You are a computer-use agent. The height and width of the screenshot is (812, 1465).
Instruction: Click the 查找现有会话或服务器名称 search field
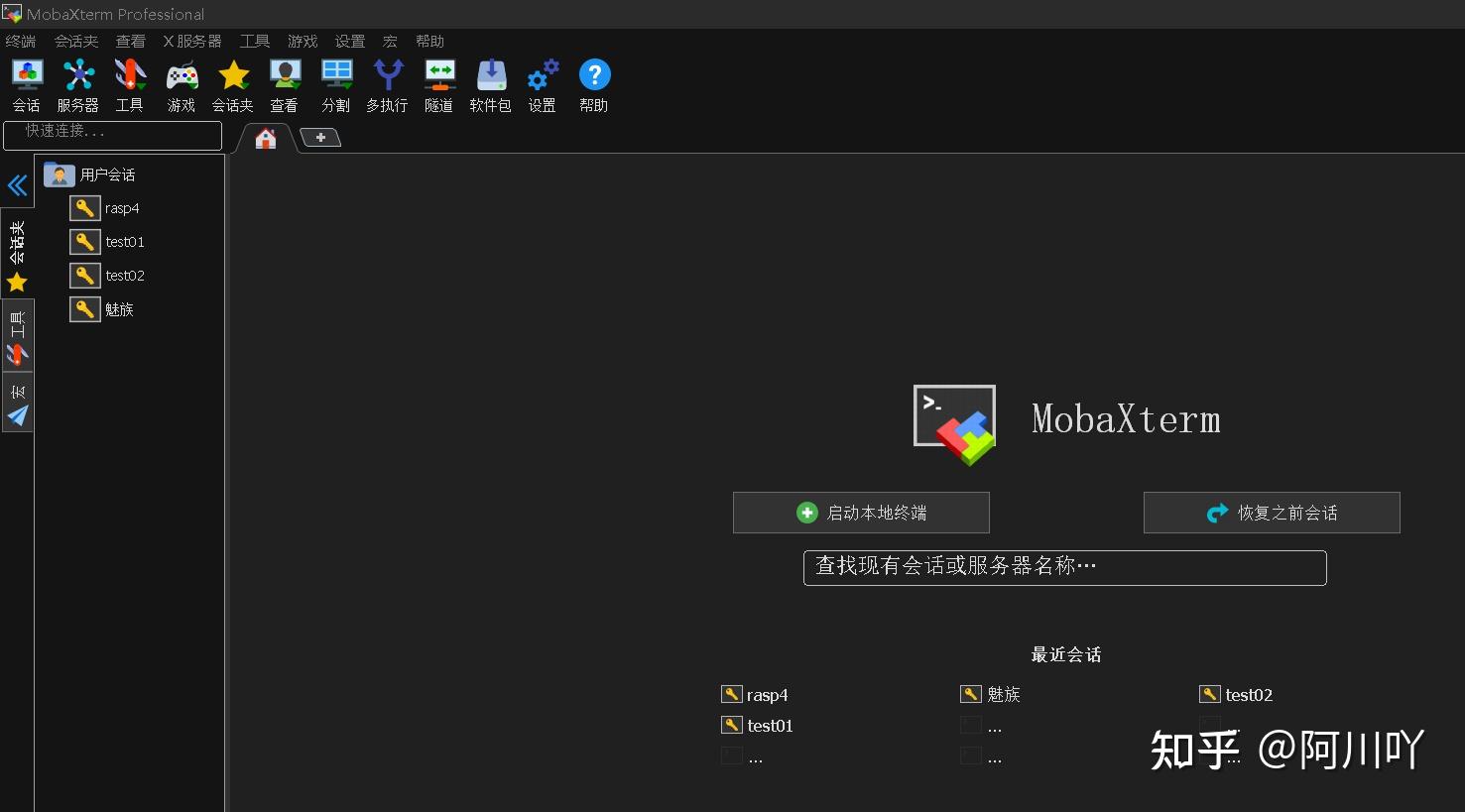pyautogui.click(x=1064, y=567)
